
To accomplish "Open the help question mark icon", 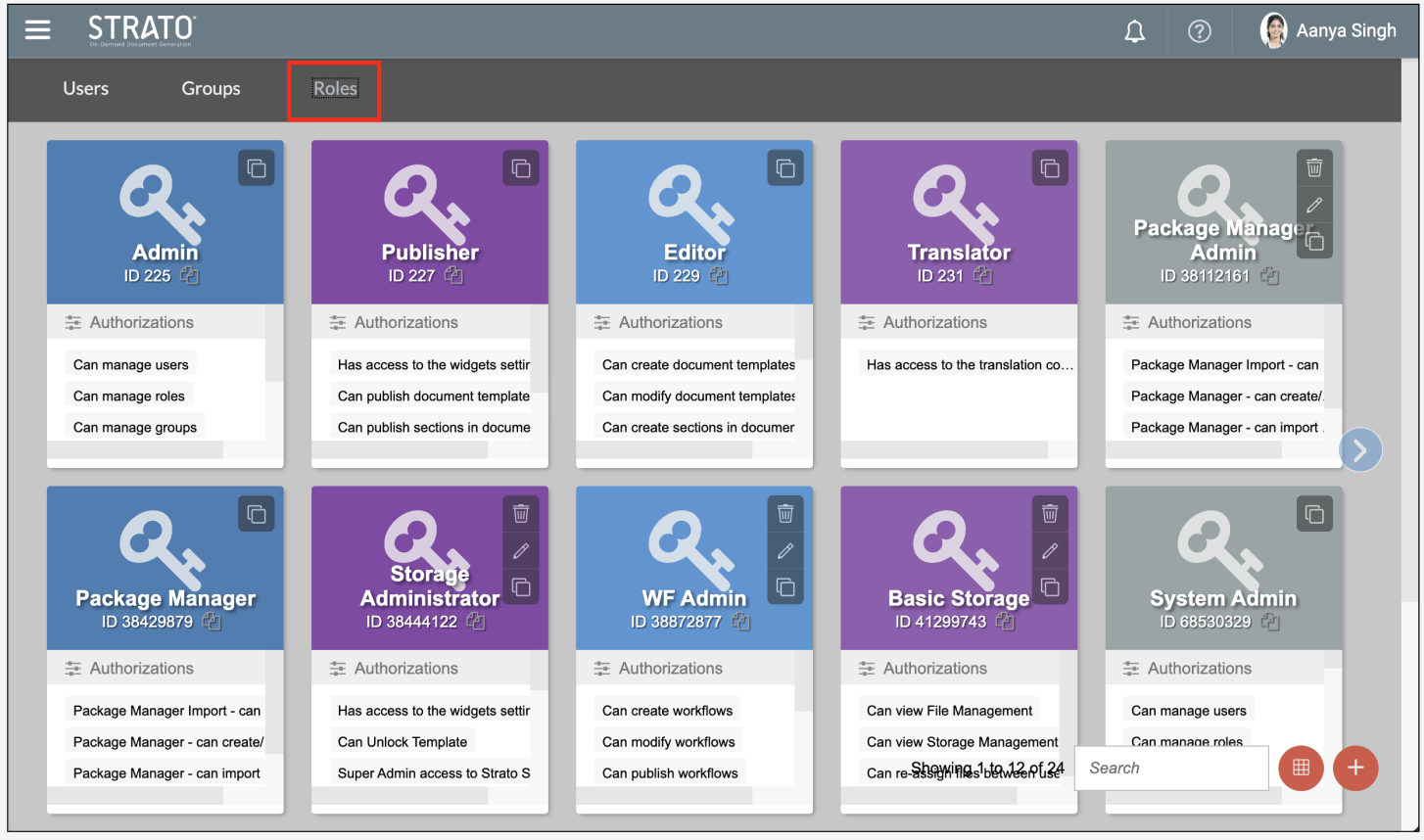I will (x=1199, y=31).
